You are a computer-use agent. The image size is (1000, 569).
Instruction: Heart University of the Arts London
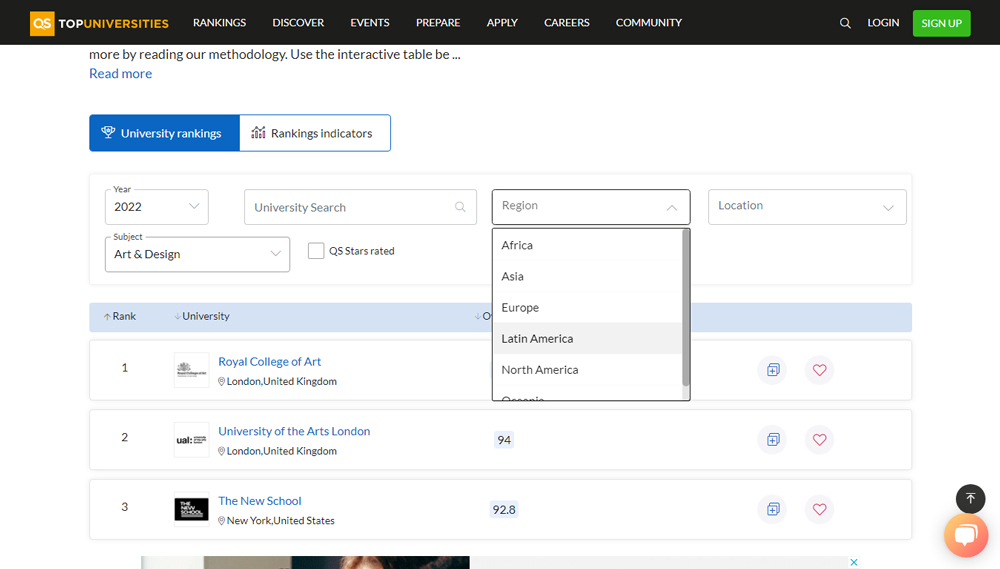pyautogui.click(x=820, y=440)
